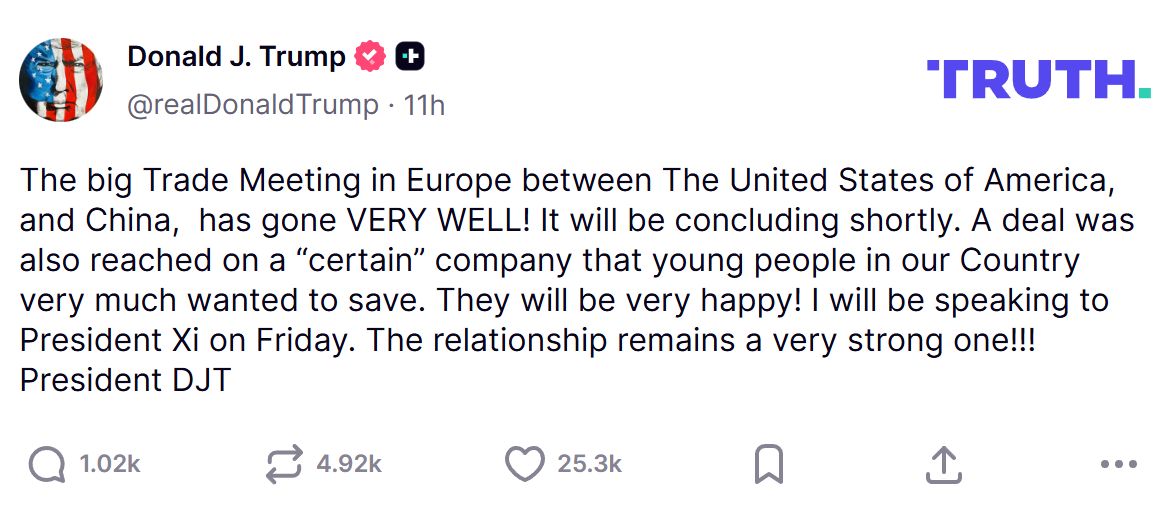
Task: Bookmark this post
Action: [x=767, y=464]
